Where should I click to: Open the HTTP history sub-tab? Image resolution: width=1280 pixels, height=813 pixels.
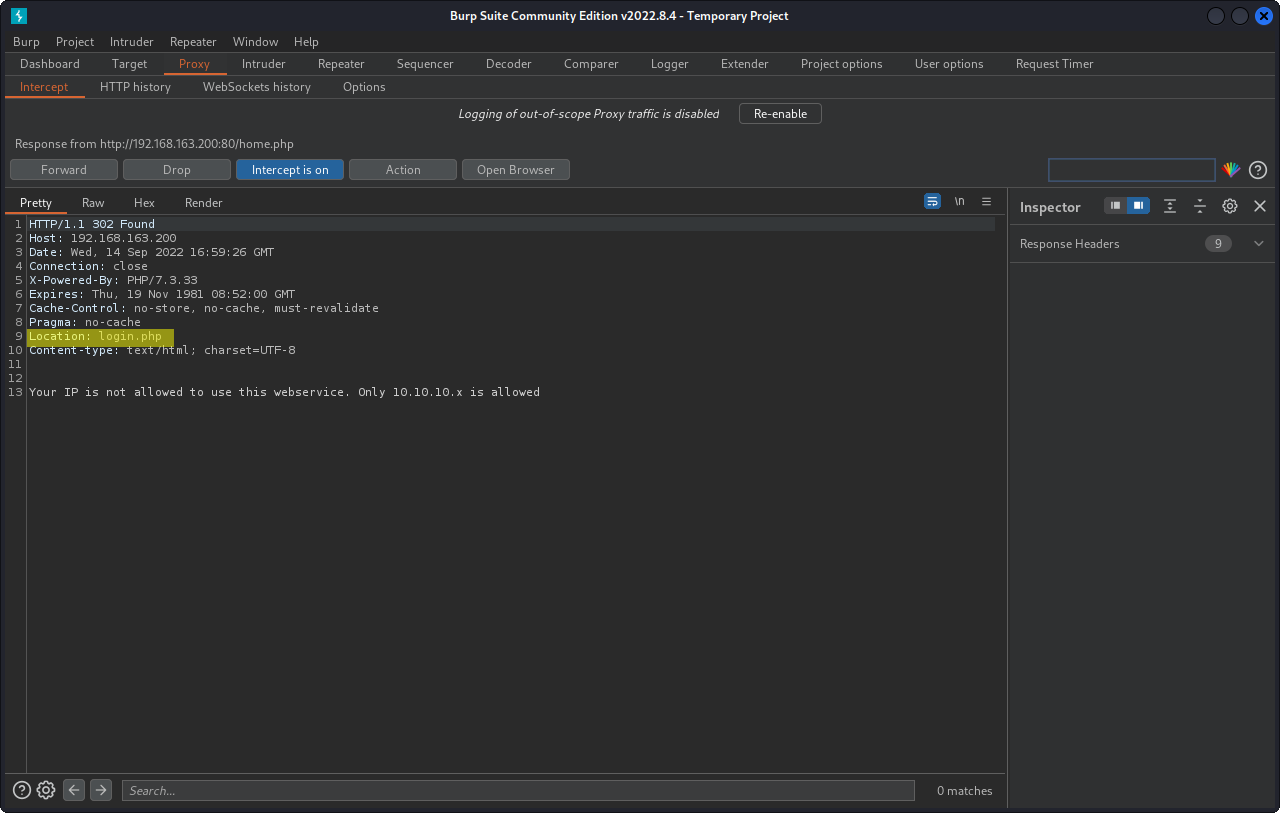pyautogui.click(x=135, y=87)
